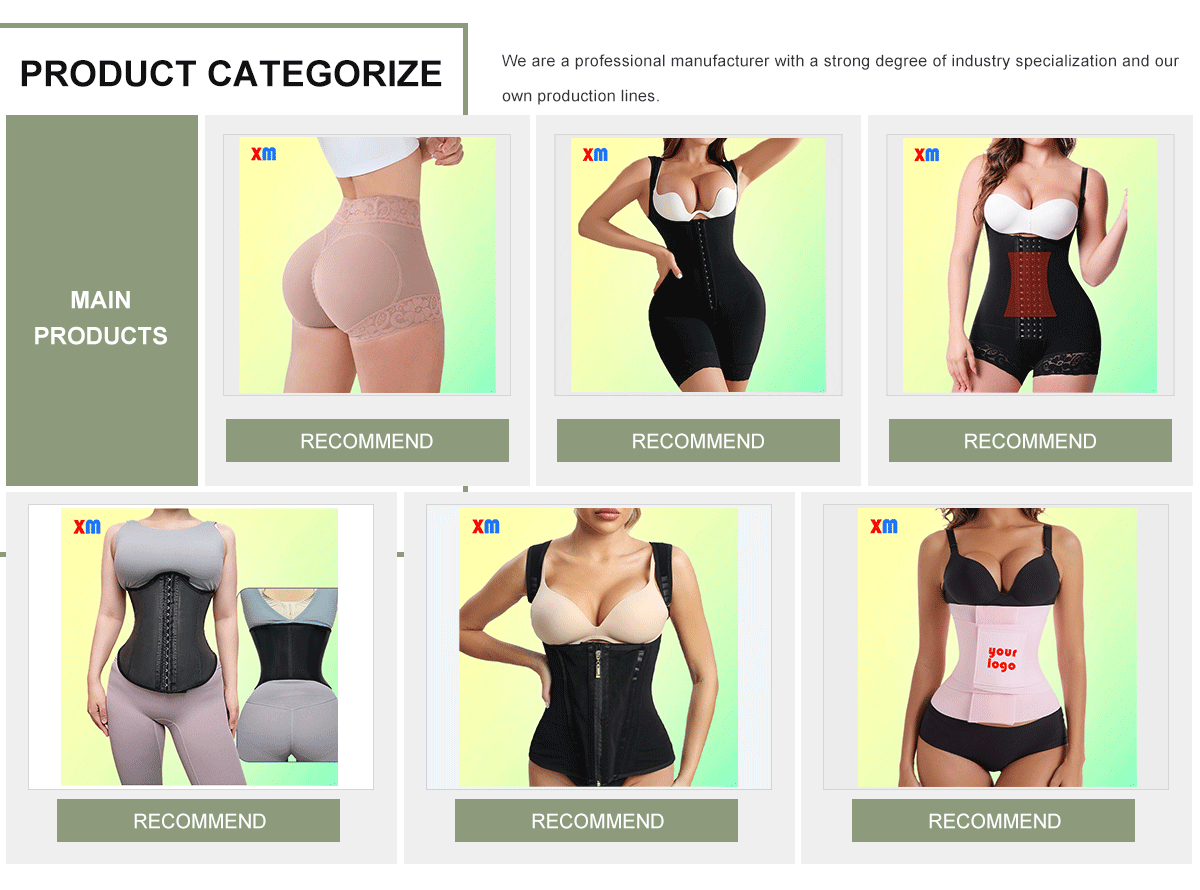The image size is (1200, 890).
Task: Click RECOMMEND under the black open-bust bodysuit
Action: coord(698,441)
